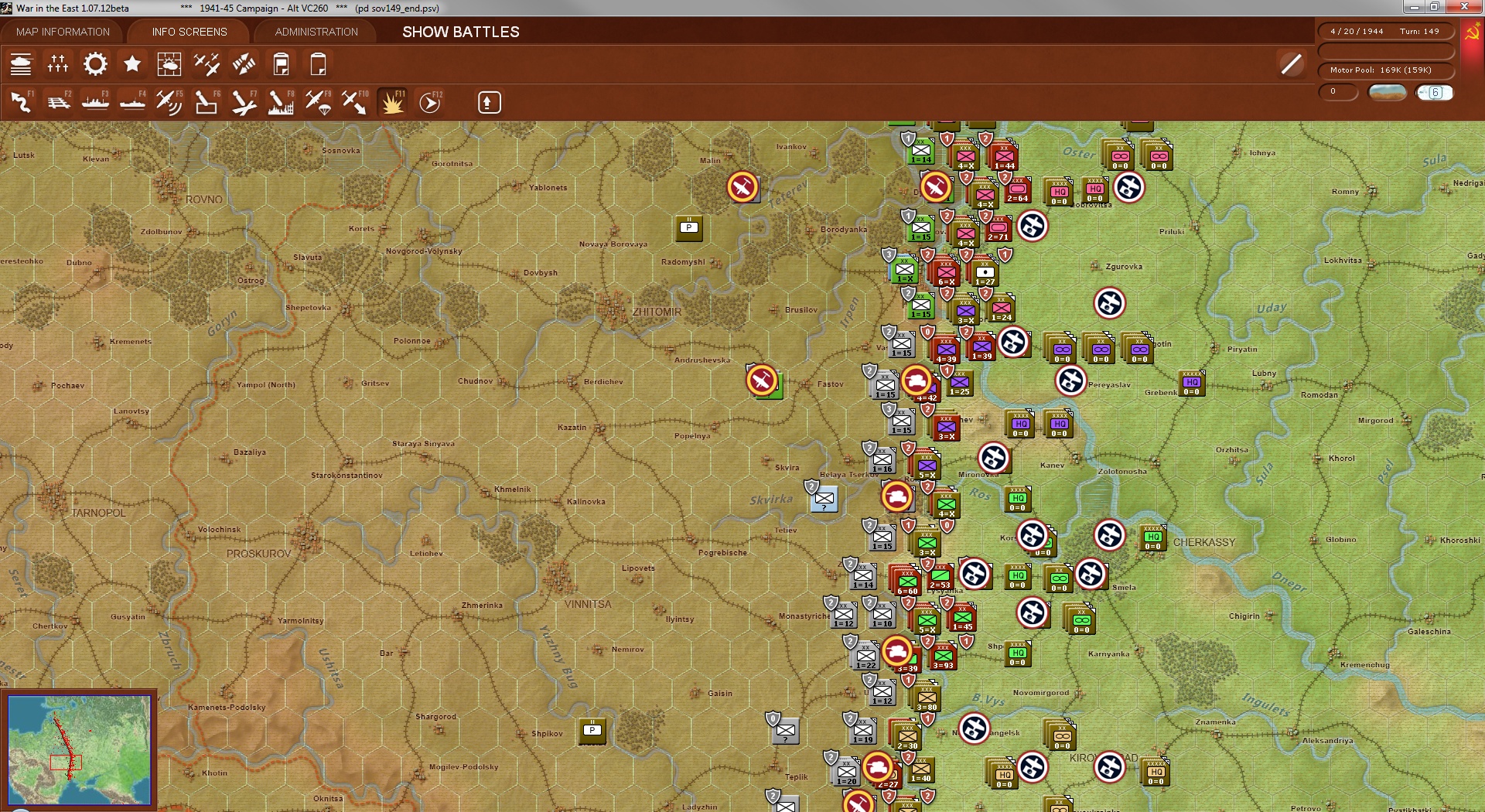Click the ZHITOMIR city label
The height and width of the screenshot is (812, 1485).
pos(657,312)
